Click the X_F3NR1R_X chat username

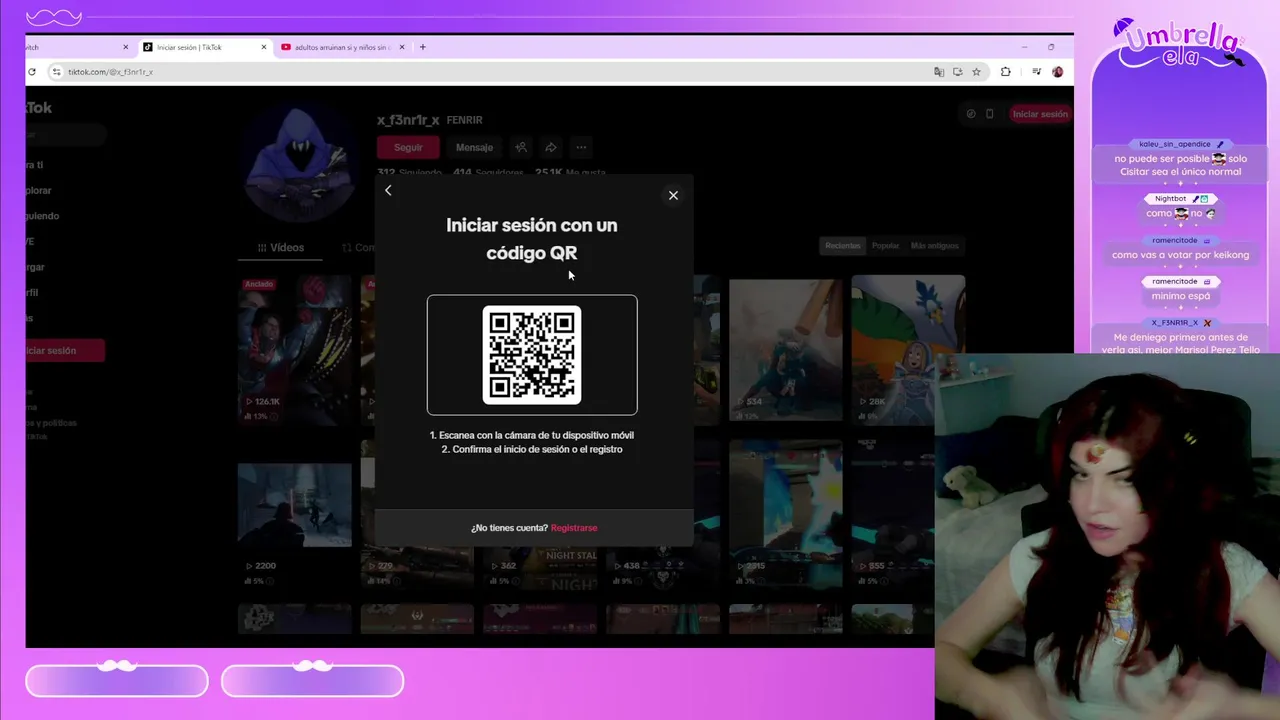(1174, 323)
